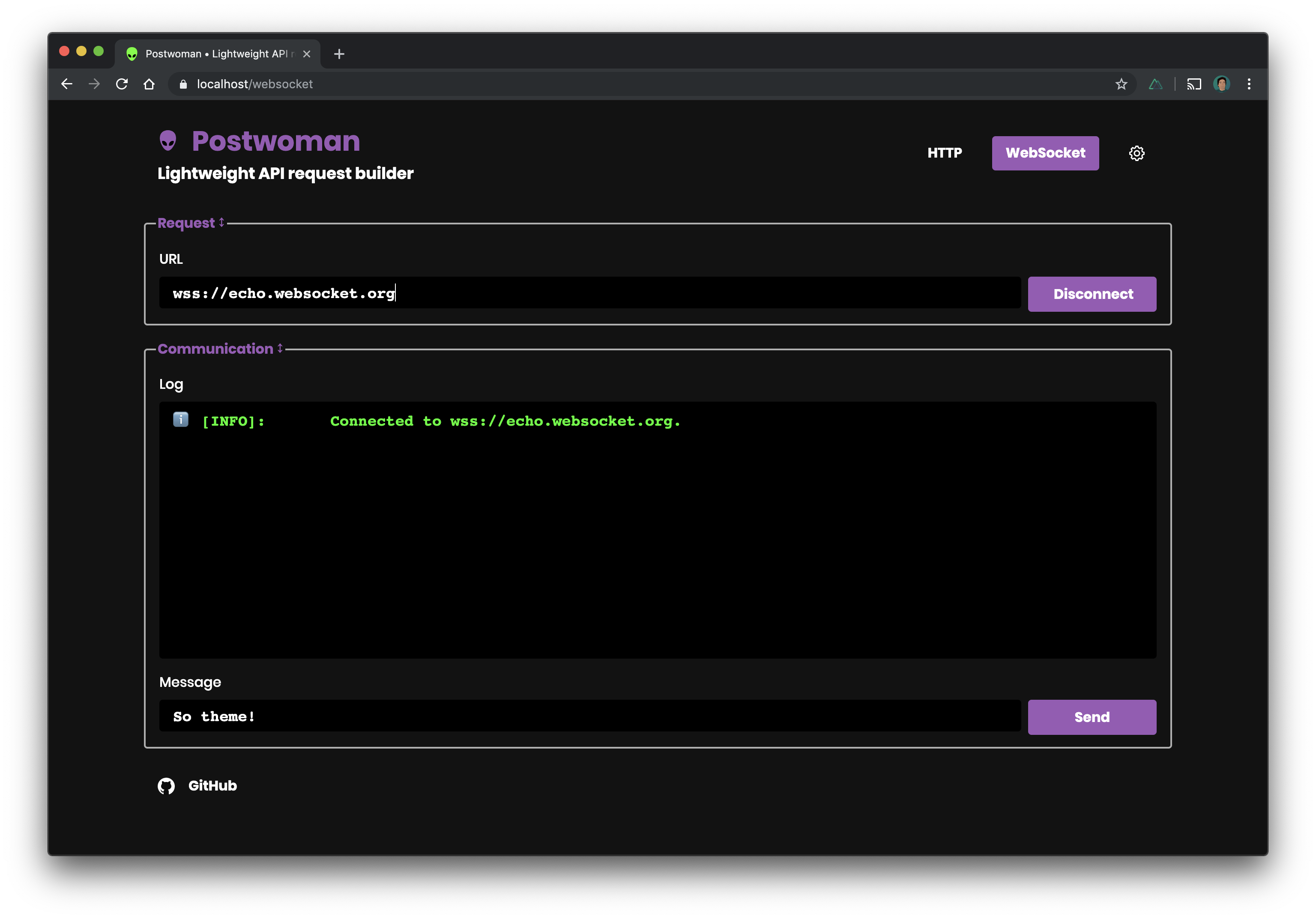Open a new browser tab
Image resolution: width=1316 pixels, height=919 pixels.
(x=339, y=54)
